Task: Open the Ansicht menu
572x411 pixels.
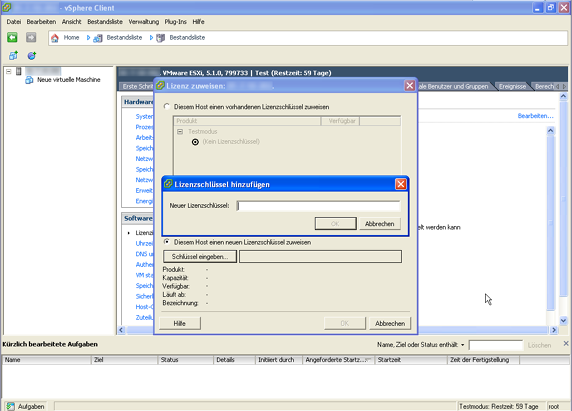Action: [x=72, y=22]
